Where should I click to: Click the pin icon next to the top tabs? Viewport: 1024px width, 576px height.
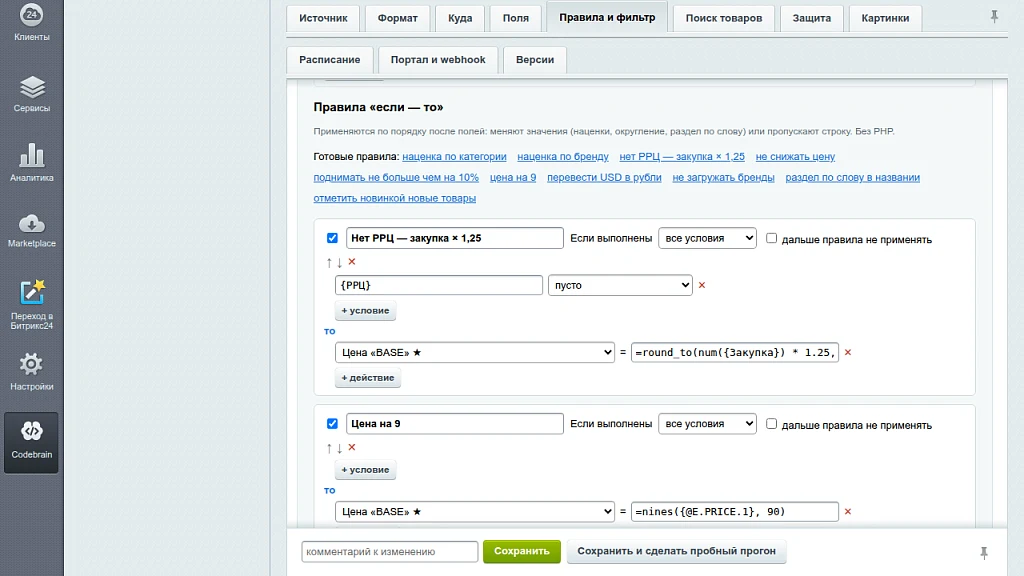[994, 16]
